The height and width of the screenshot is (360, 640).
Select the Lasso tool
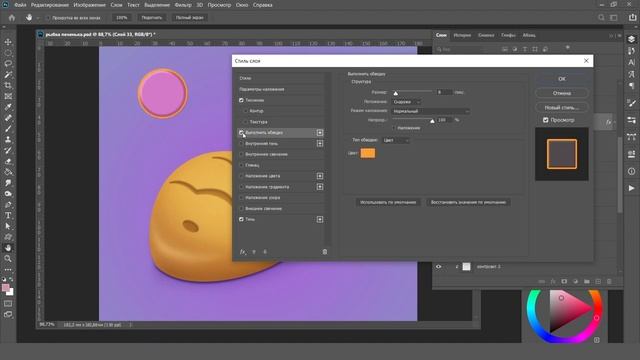click(8, 64)
